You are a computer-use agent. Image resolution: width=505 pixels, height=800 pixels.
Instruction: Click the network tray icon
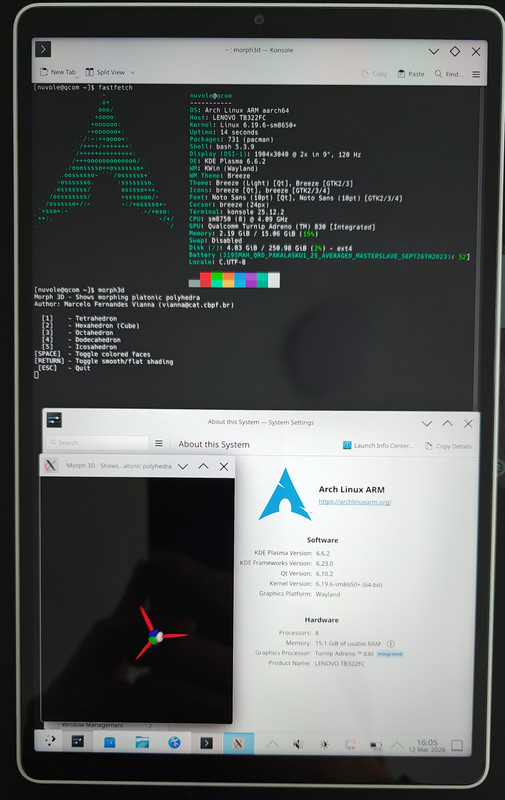click(350, 745)
